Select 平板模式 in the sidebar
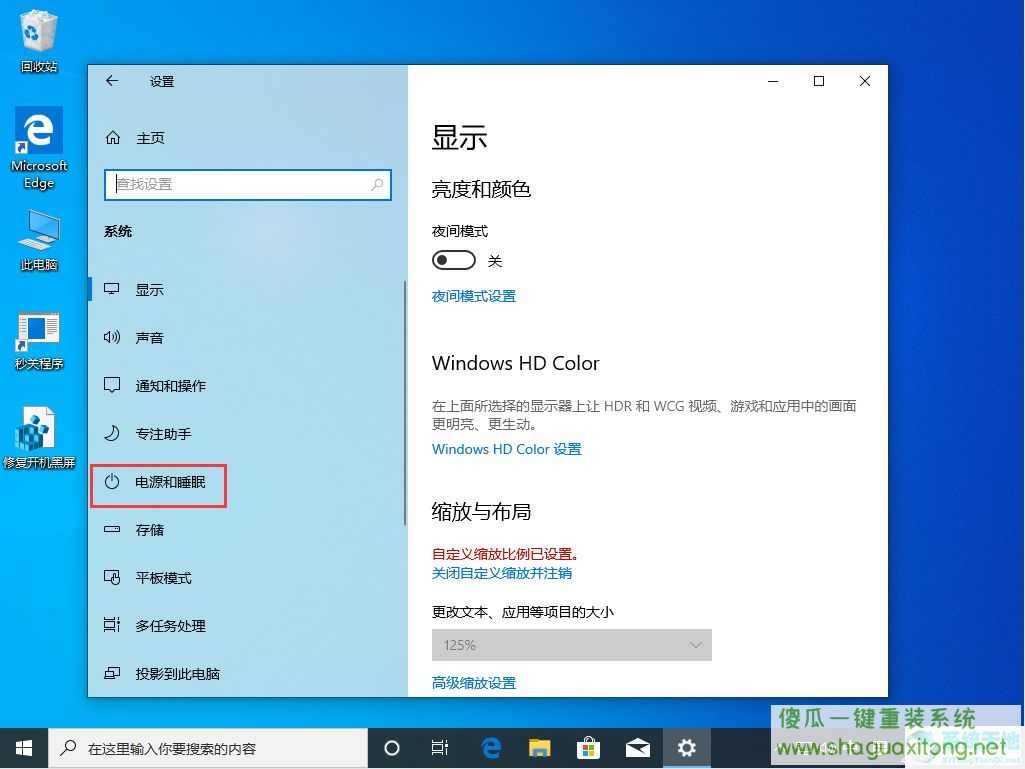 pyautogui.click(x=163, y=577)
